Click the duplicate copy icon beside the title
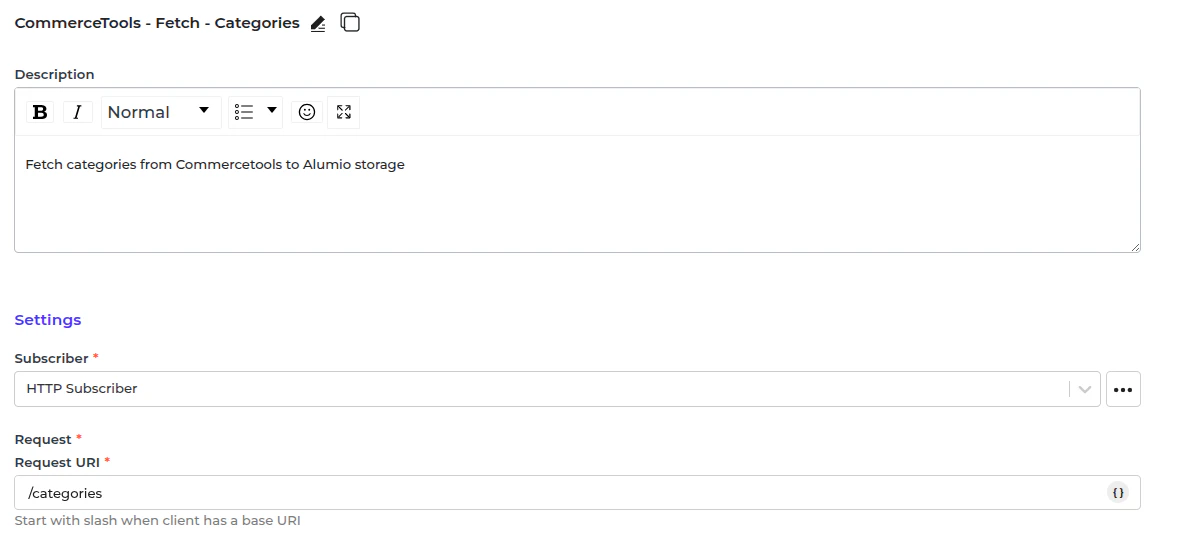The image size is (1189, 533). [350, 22]
